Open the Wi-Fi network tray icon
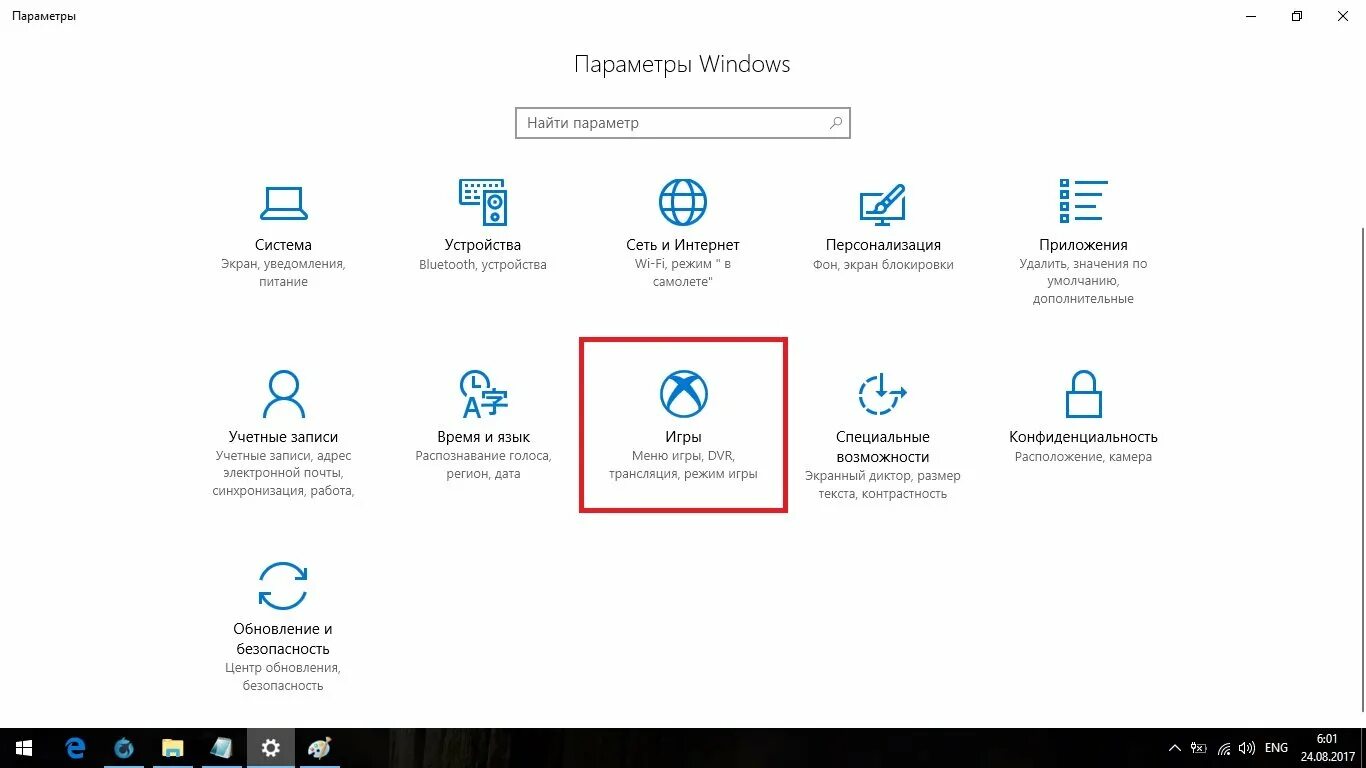 point(1224,748)
